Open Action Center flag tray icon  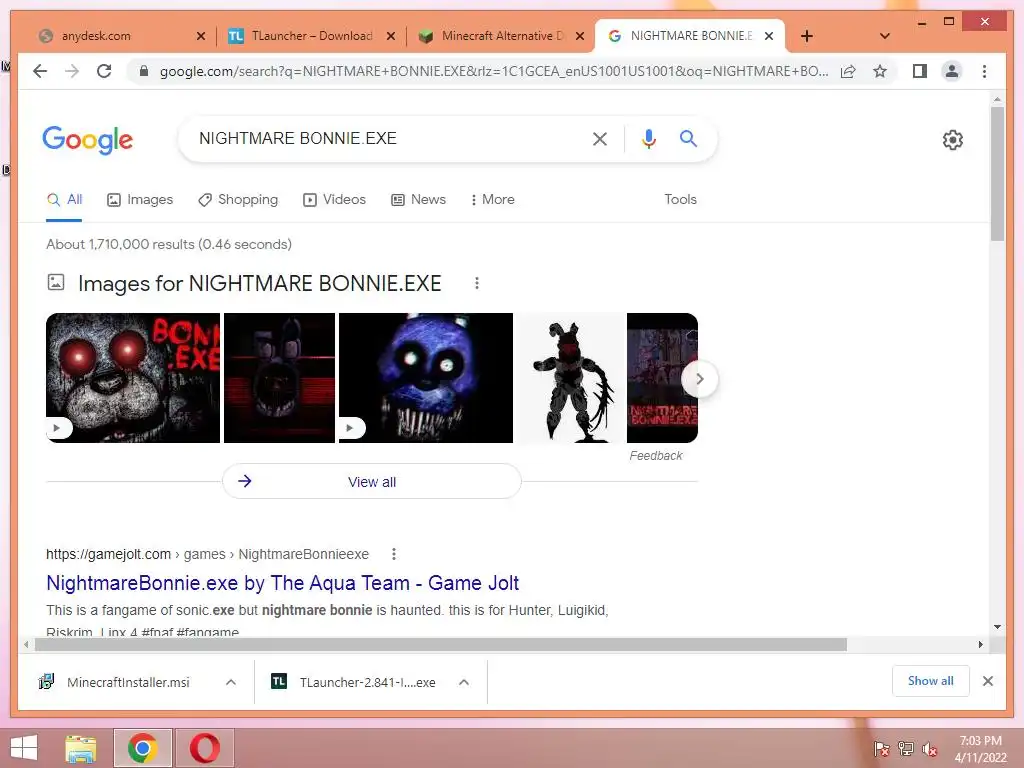881,749
